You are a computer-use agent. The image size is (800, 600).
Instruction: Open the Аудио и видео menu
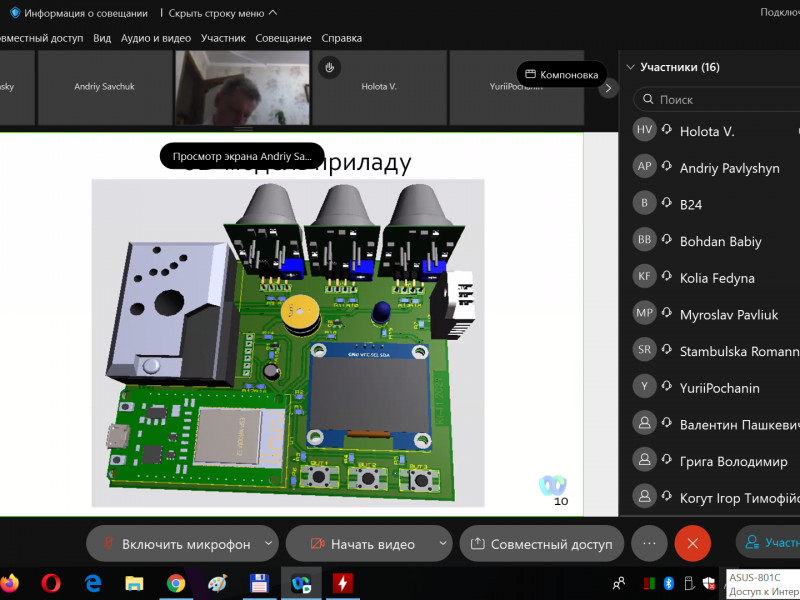click(155, 38)
